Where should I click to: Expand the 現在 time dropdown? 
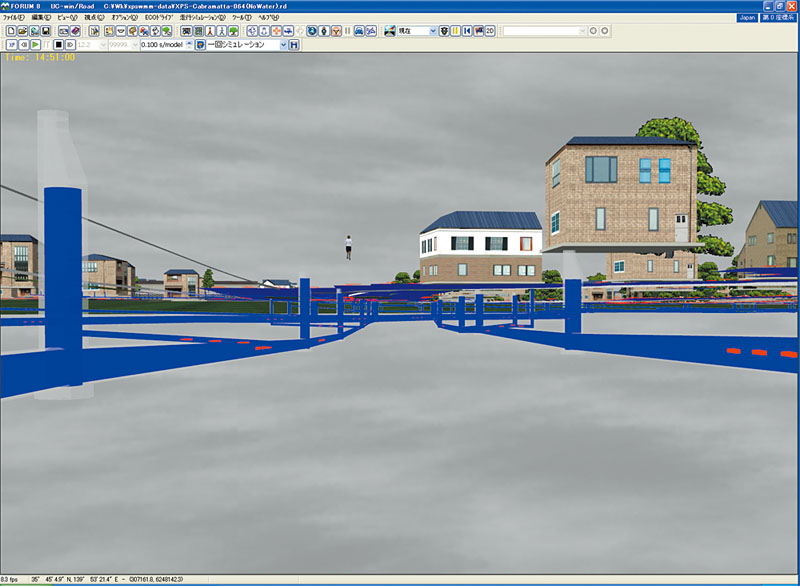[x=432, y=31]
